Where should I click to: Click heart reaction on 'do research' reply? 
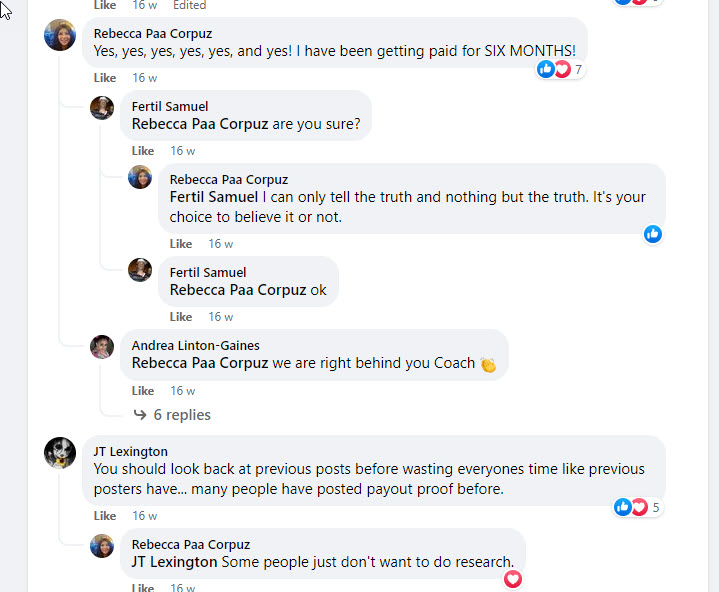[513, 579]
